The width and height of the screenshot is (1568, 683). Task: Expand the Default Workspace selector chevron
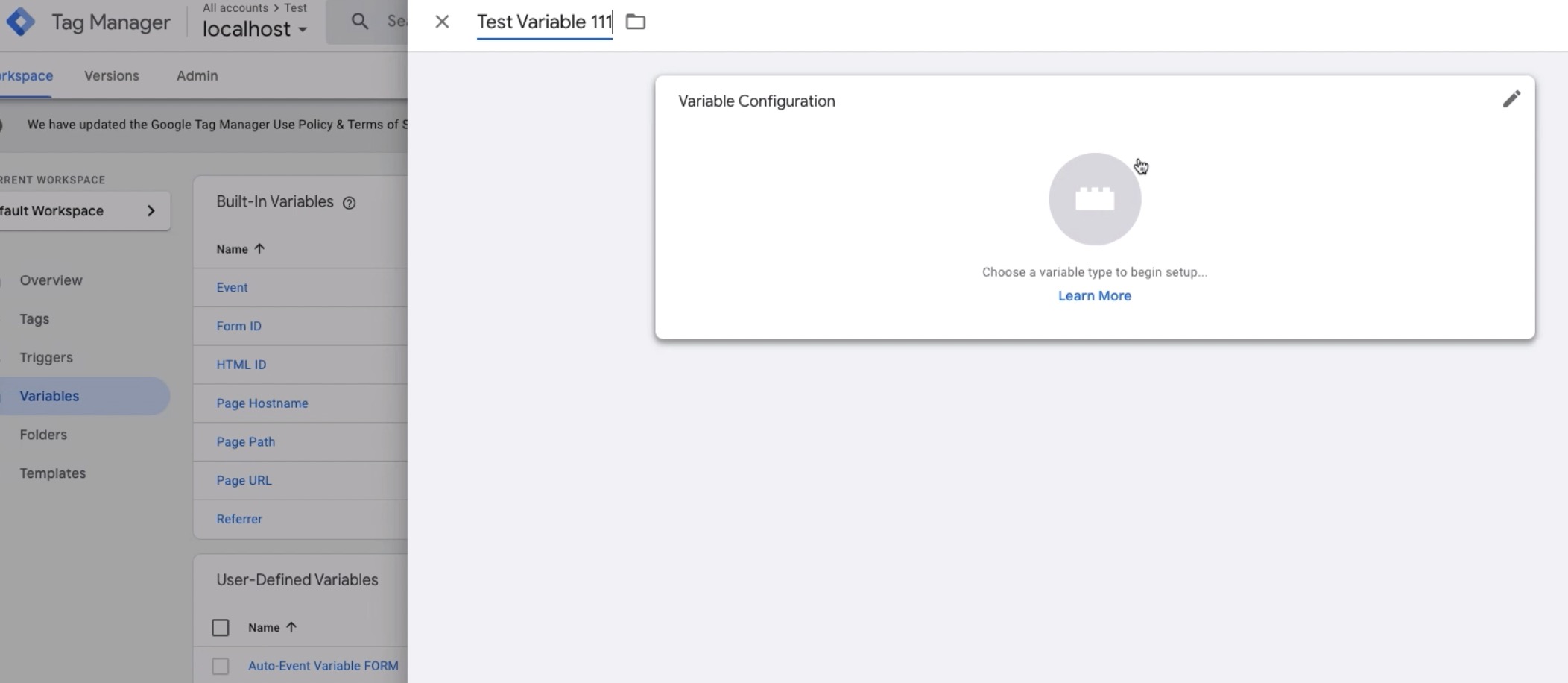(151, 211)
